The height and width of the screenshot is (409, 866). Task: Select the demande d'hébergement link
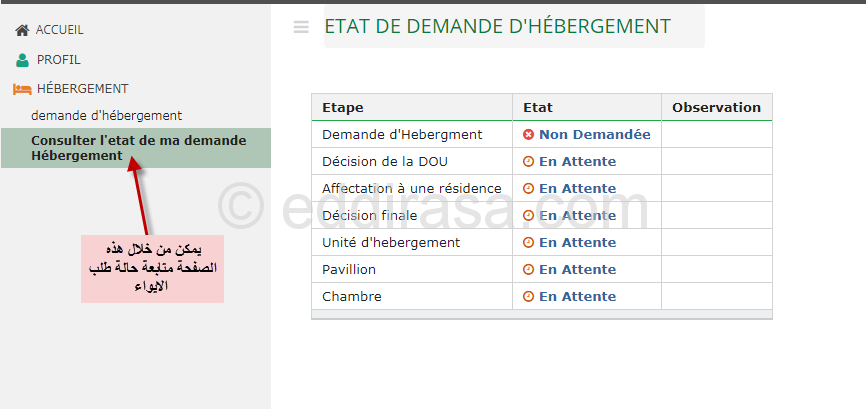[106, 116]
